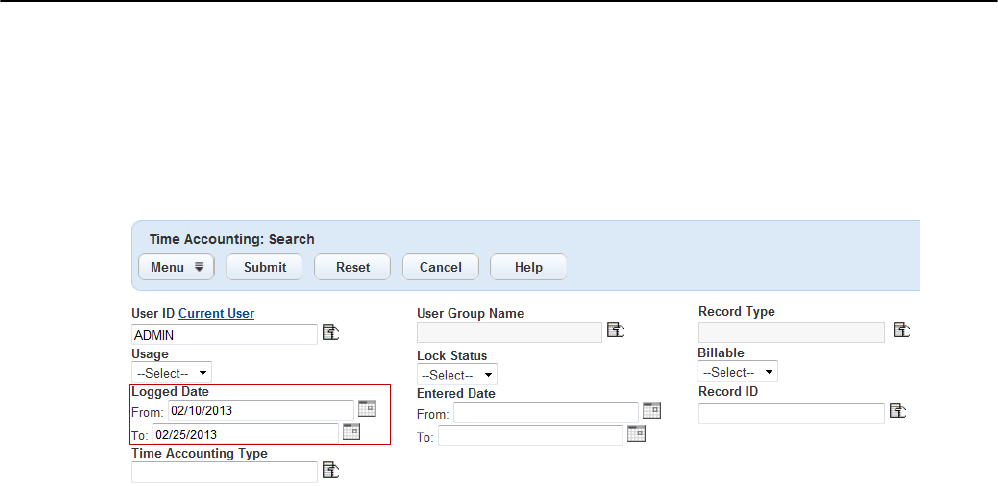This screenshot has width=998, height=486.
Task: Expand the Billable dropdown
Action: click(737, 372)
